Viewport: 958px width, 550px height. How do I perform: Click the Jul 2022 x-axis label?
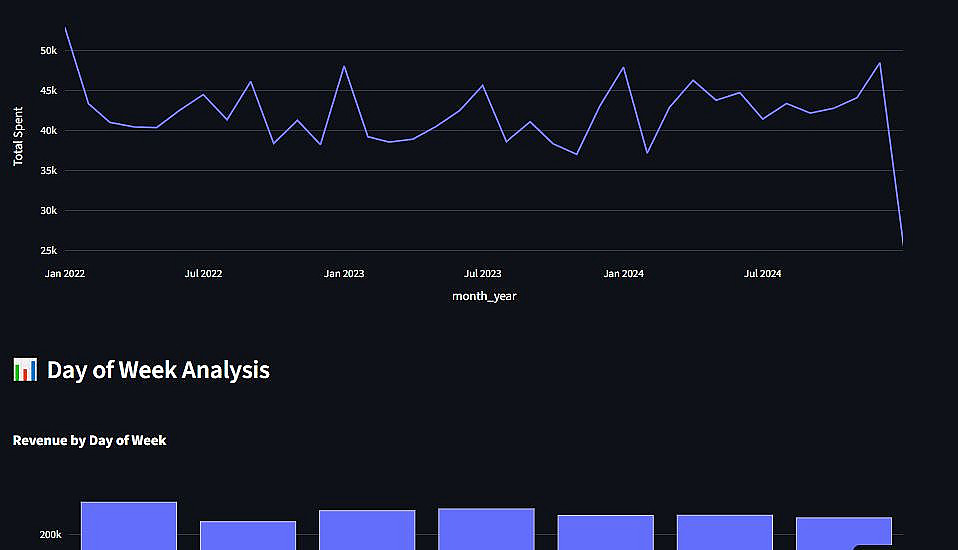click(x=203, y=274)
